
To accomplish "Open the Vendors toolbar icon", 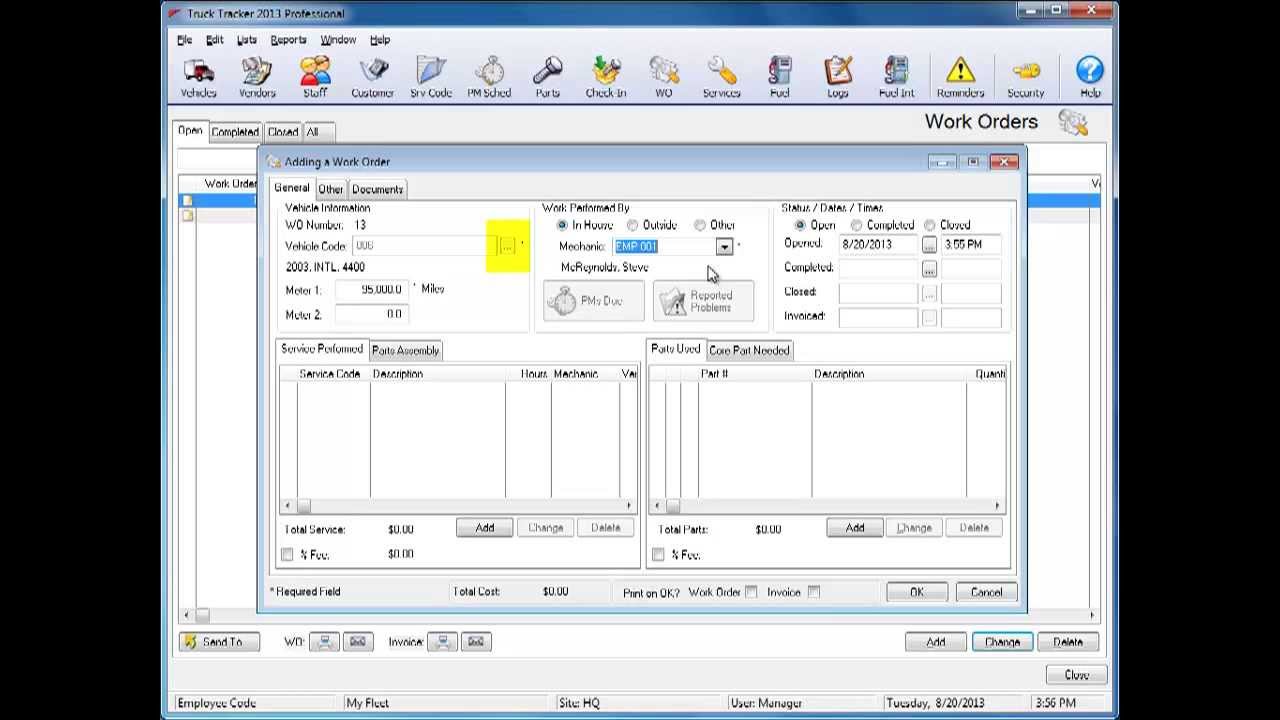I will click(257, 78).
